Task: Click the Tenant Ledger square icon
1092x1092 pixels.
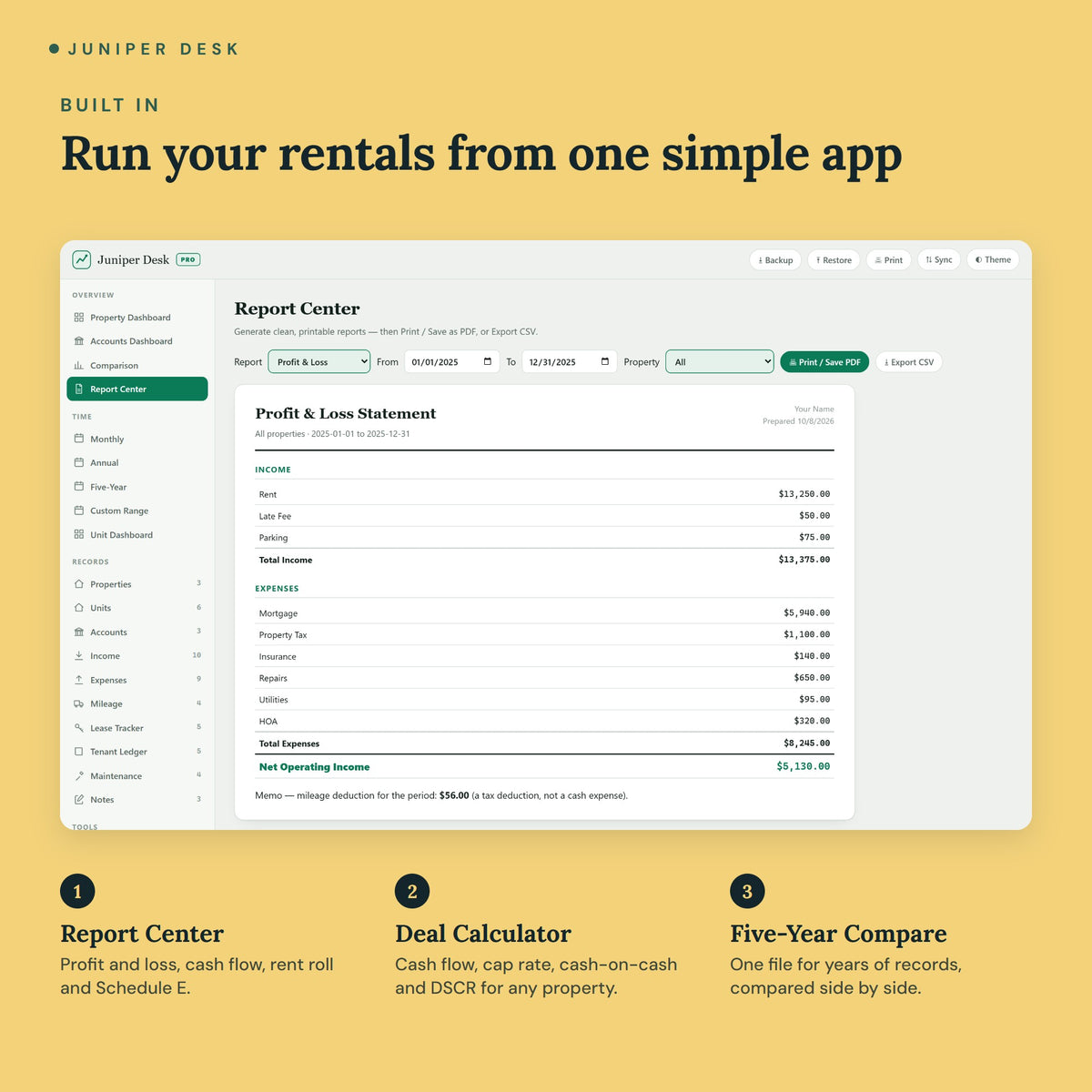Action: click(x=79, y=752)
